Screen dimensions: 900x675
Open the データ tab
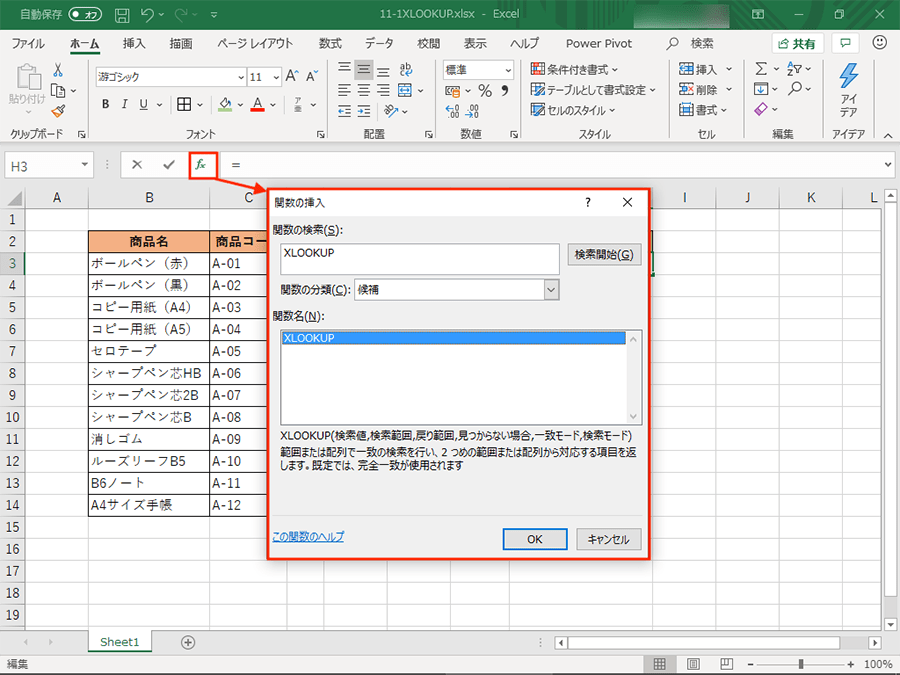coord(379,44)
